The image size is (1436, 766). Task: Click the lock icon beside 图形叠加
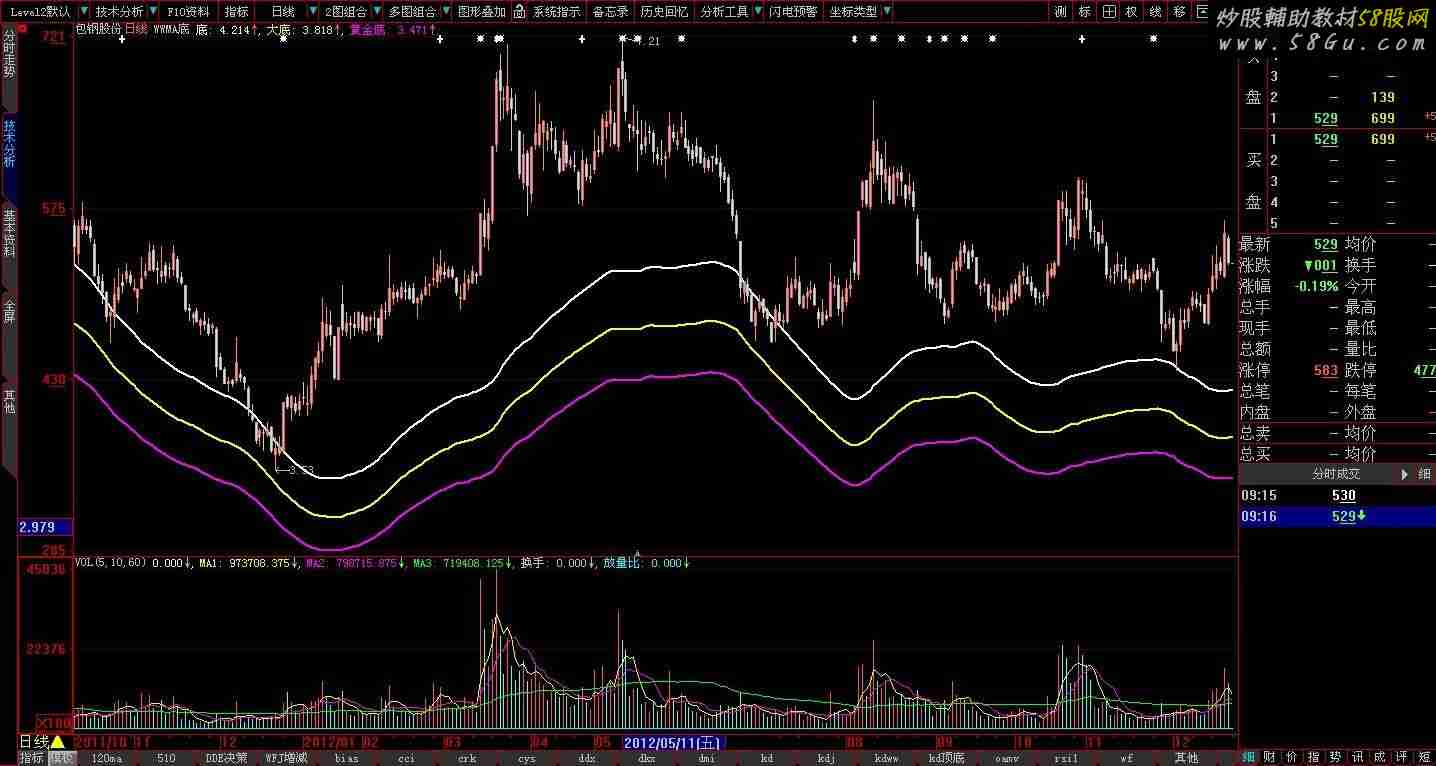[x=519, y=12]
